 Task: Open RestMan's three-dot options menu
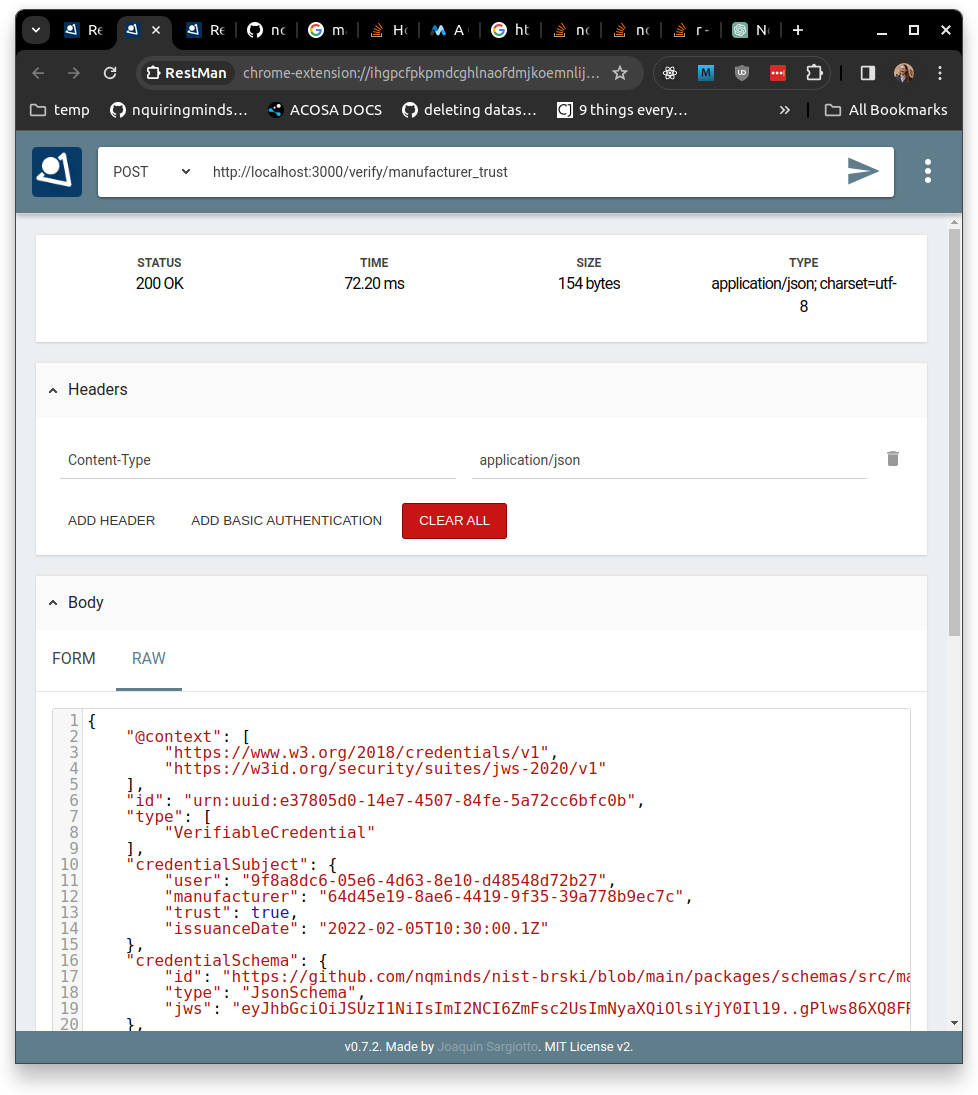(928, 171)
